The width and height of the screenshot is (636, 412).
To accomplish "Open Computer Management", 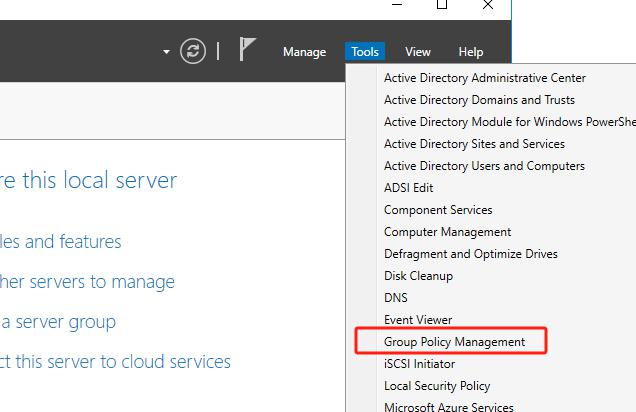I will tap(447, 232).
